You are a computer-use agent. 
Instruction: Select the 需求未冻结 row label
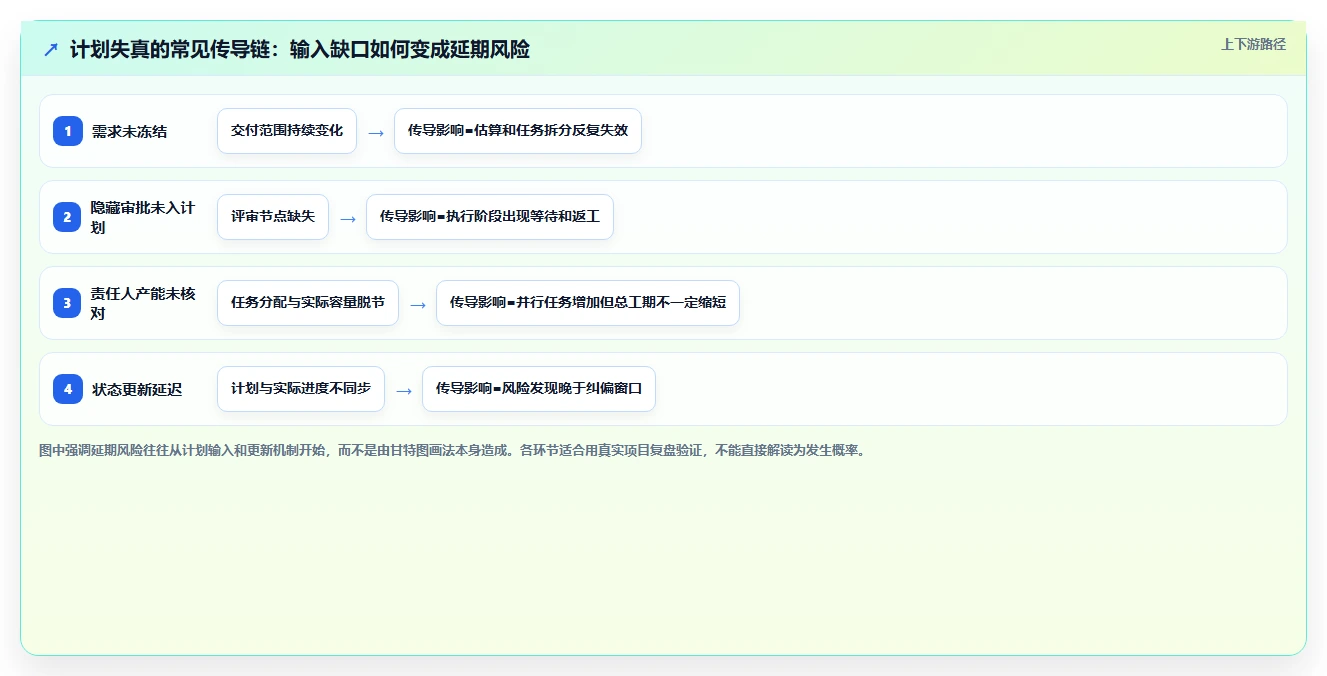(x=130, y=131)
